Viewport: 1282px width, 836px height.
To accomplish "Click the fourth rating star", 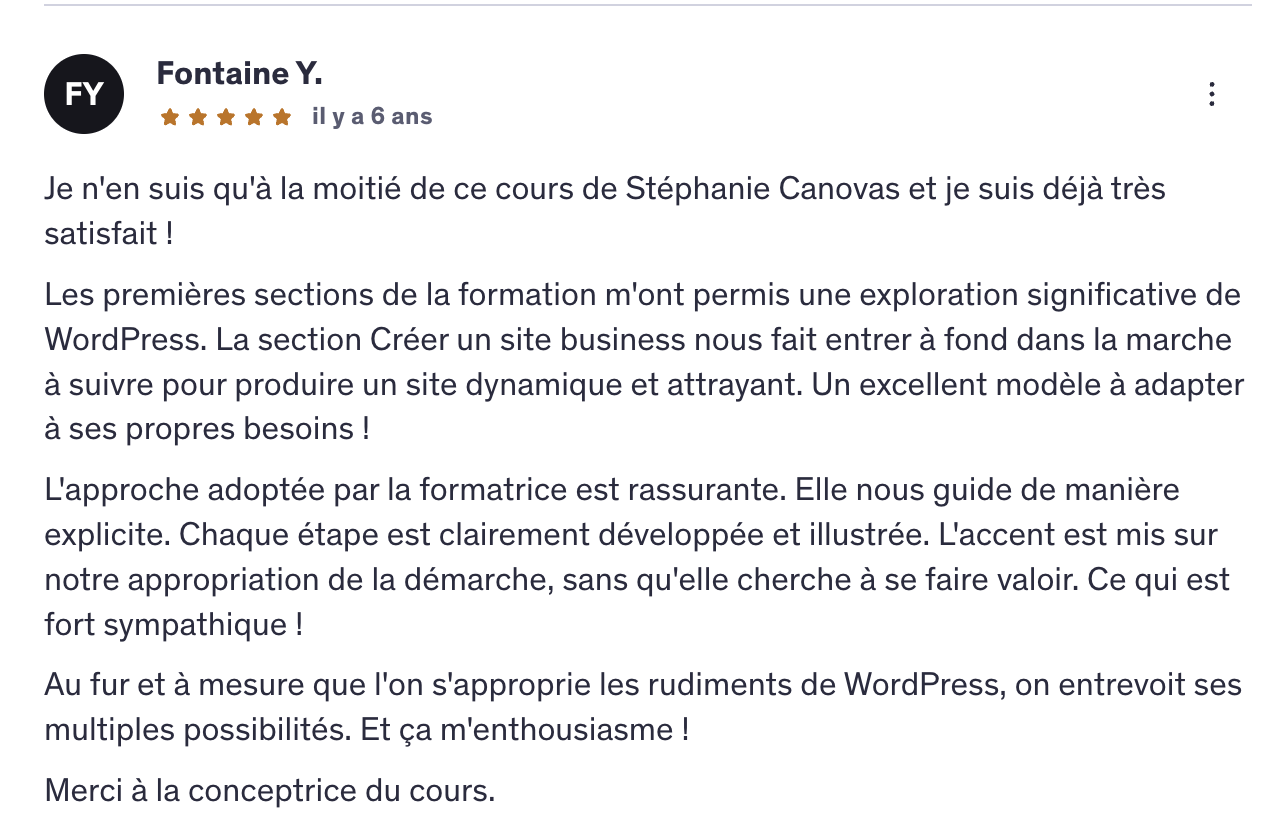I will click(254, 118).
